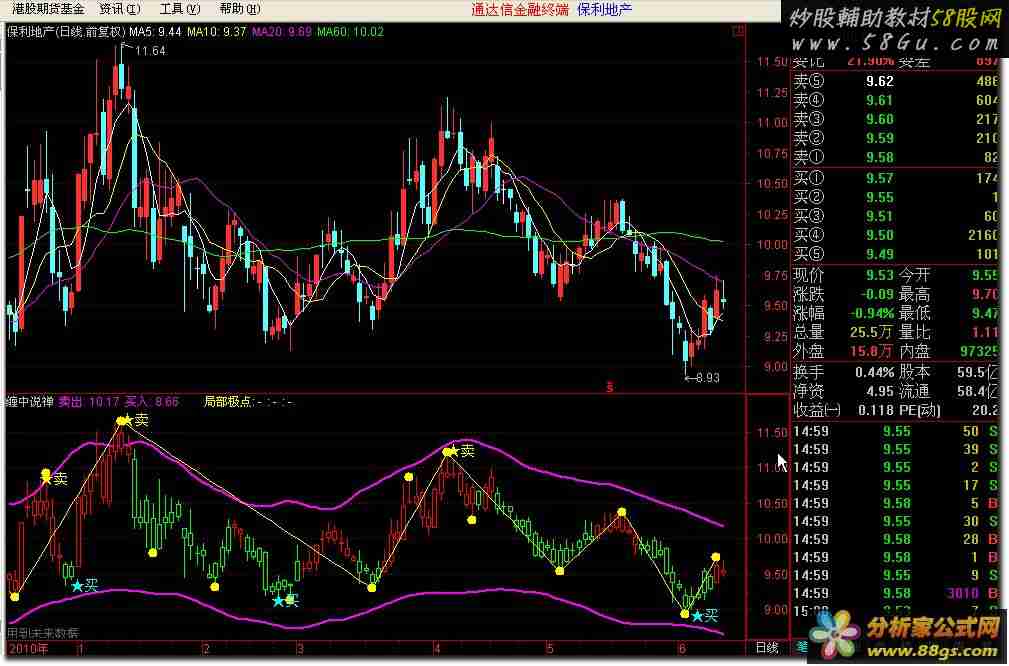Screen dimensions: 1009x666
Task: Click the MA5: 9.44 indicator label
Action: coord(155,31)
